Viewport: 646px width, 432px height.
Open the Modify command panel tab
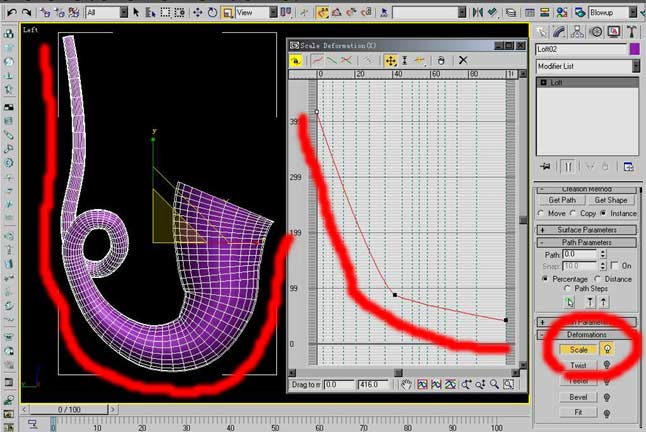559,32
